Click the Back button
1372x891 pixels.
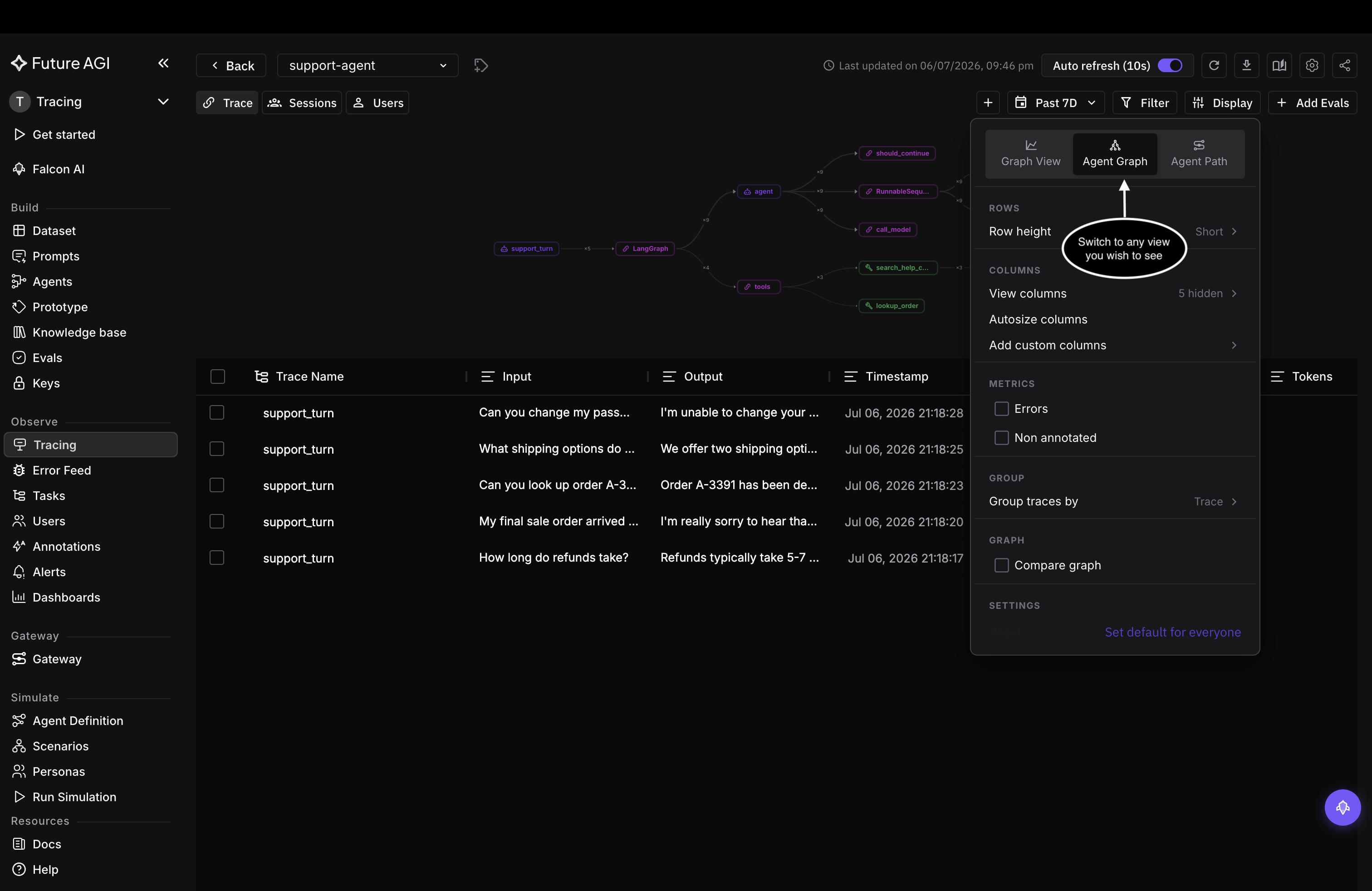(x=231, y=66)
